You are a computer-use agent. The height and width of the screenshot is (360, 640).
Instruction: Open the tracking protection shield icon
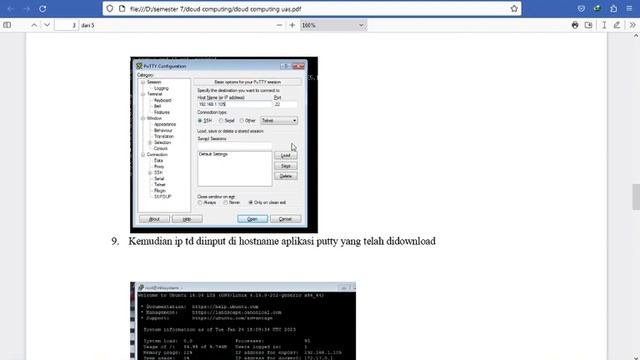tap(110, 9)
